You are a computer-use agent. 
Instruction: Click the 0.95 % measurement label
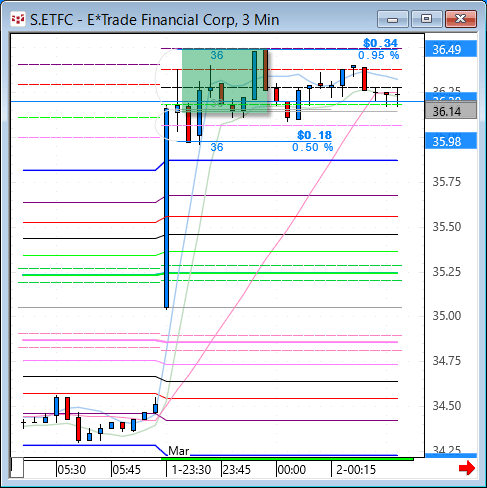[379, 55]
